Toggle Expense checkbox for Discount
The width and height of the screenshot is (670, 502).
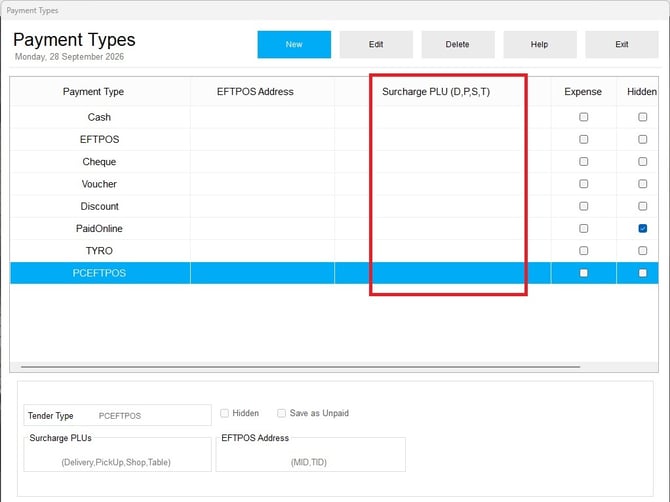[583, 206]
